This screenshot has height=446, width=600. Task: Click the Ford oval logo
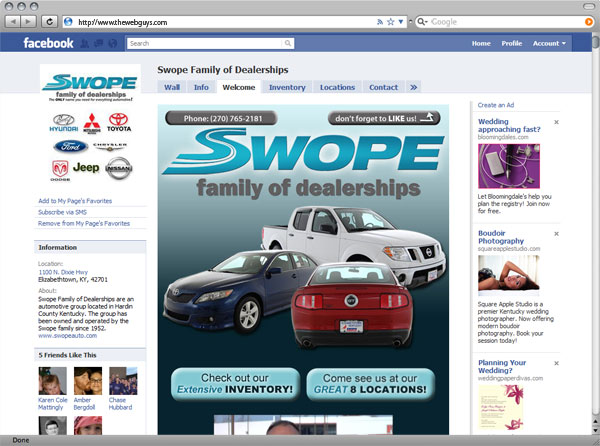pyautogui.click(x=71, y=146)
